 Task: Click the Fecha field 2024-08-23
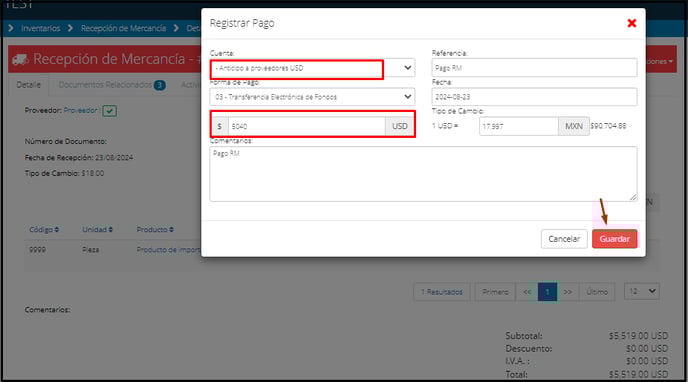coord(534,97)
